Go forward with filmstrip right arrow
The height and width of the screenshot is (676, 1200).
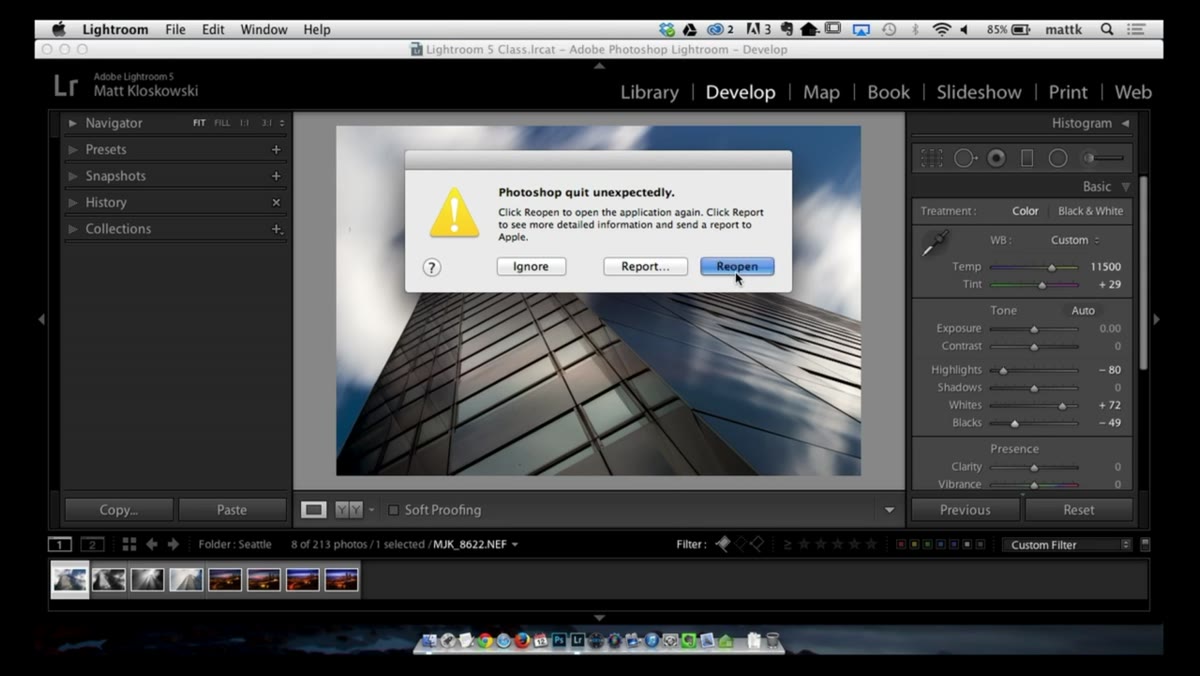(173, 544)
